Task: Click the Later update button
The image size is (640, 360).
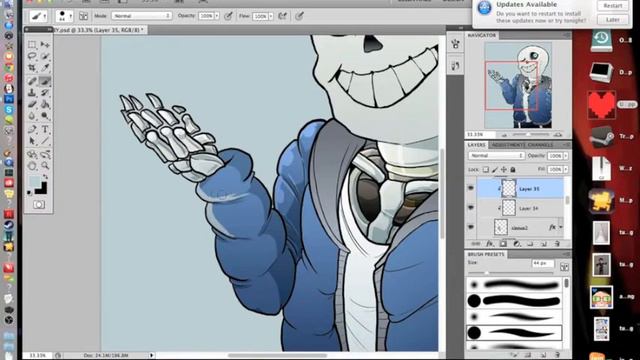Action: tap(613, 19)
